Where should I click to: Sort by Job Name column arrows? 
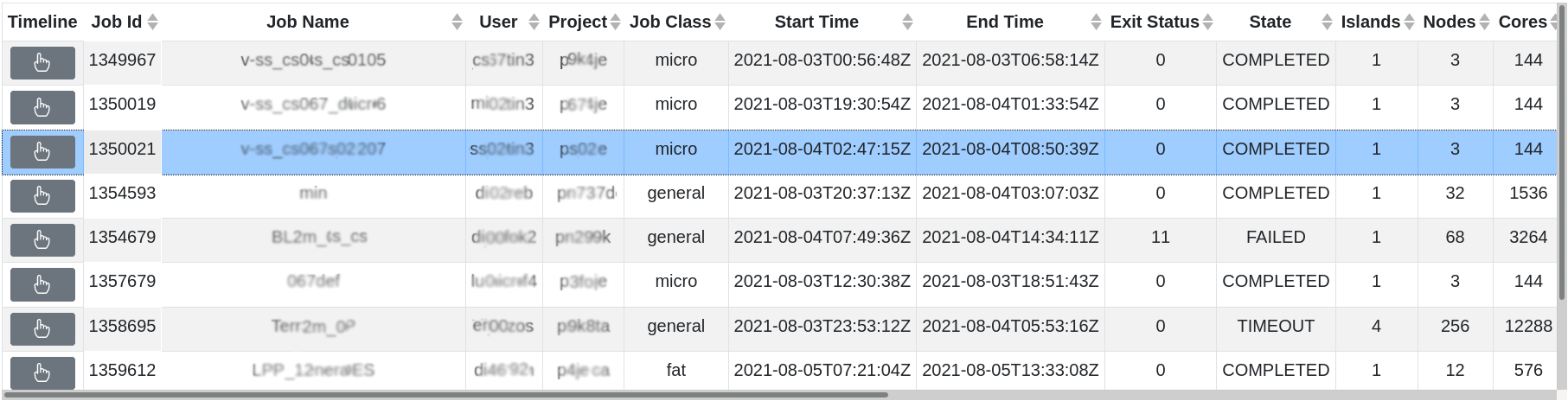click(x=457, y=22)
